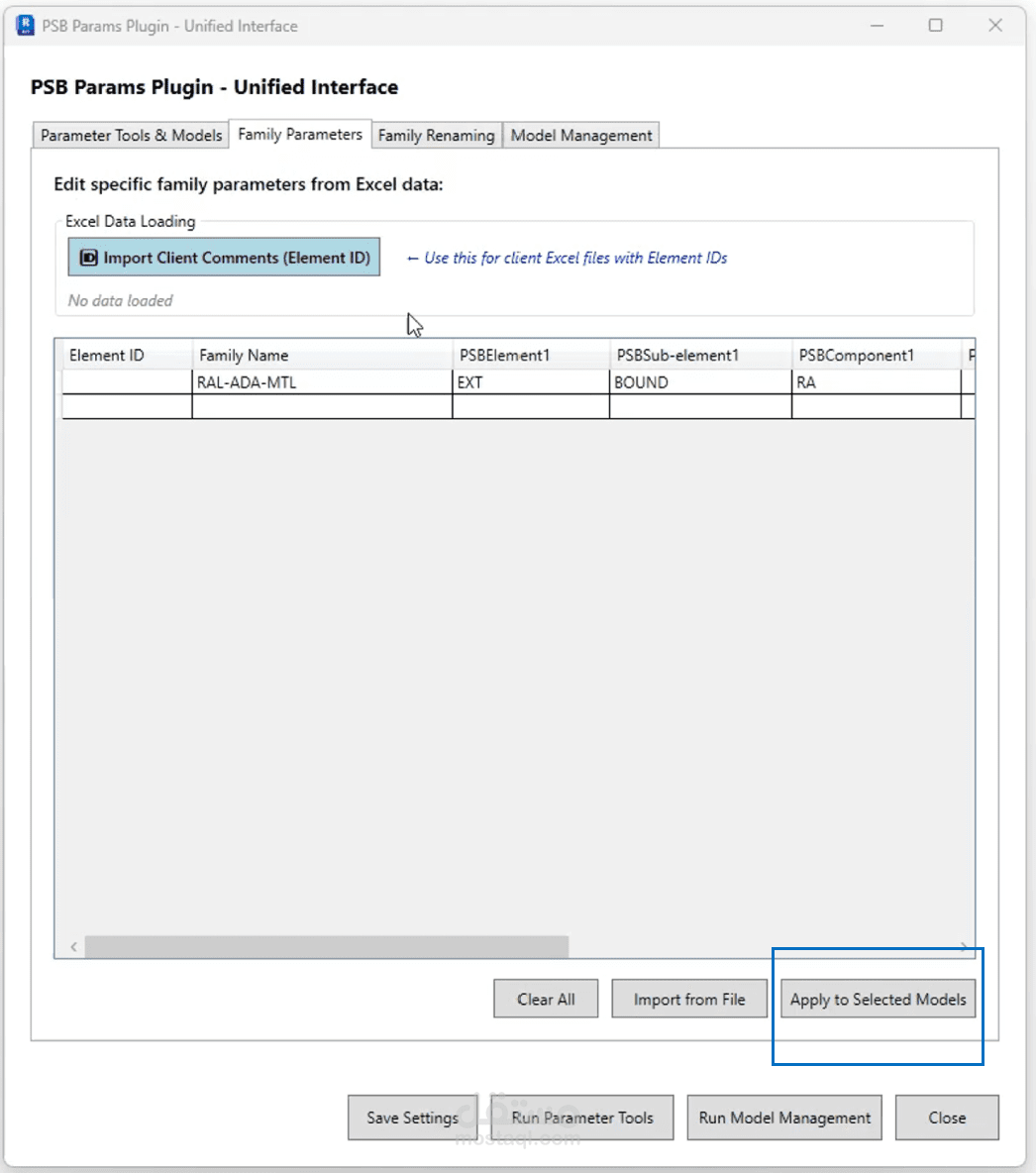Select the RAL-ADA-MTL Family Name cell
The image size is (1036, 1173).
[323, 382]
